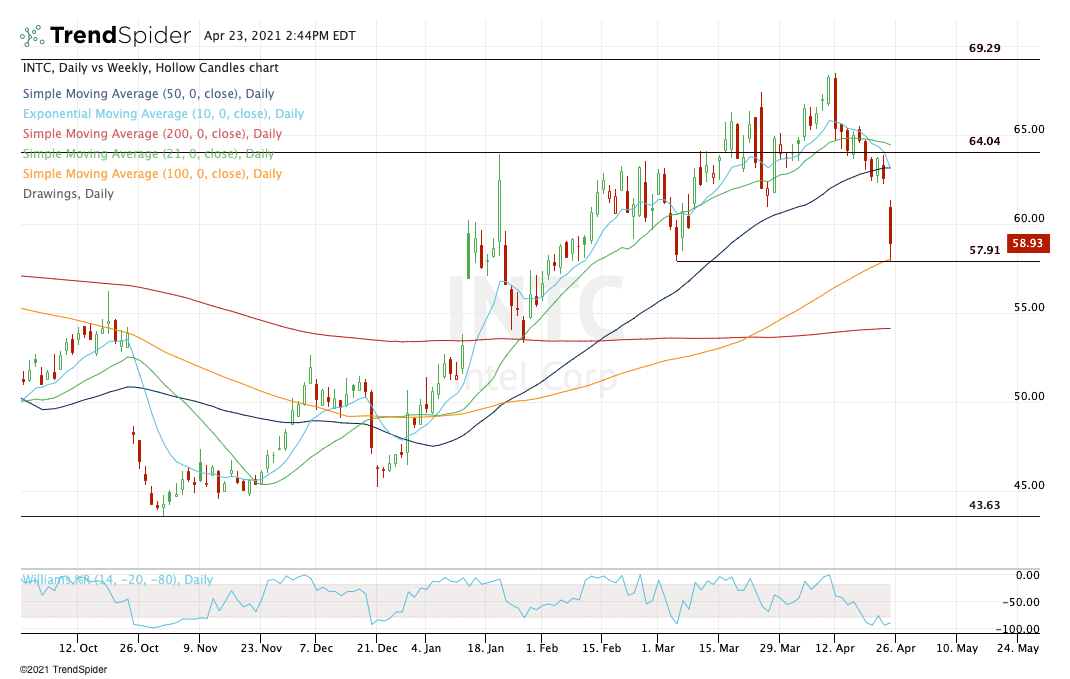The image size is (1070, 679).
Task: Click the red 58.93 current price tag
Action: [x=1028, y=243]
